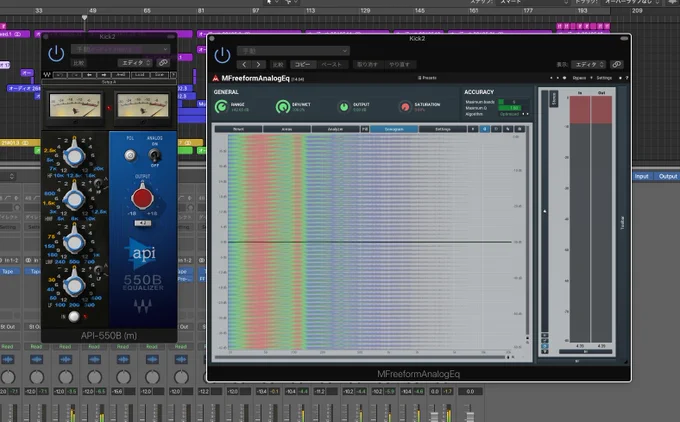Click the Stereo label in meter panel
Image resolution: width=680 pixels, height=422 pixels.
(554, 99)
